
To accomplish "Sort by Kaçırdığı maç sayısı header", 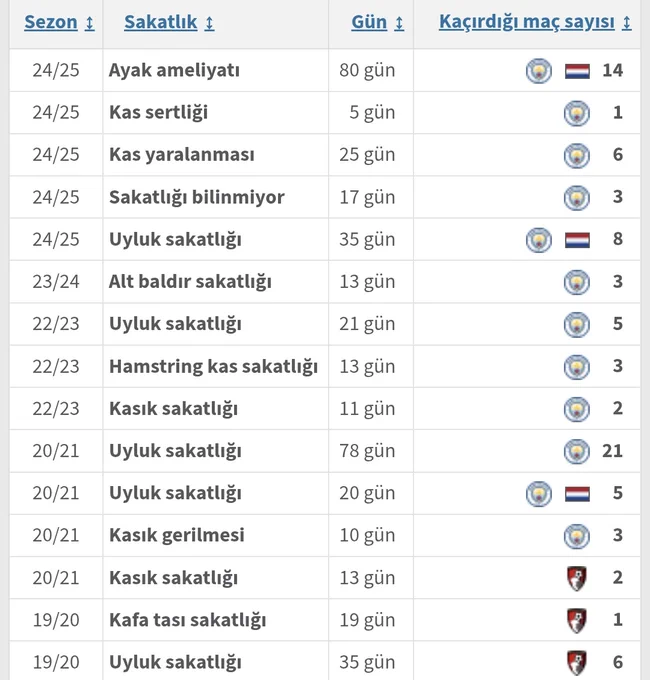I will point(526,22).
